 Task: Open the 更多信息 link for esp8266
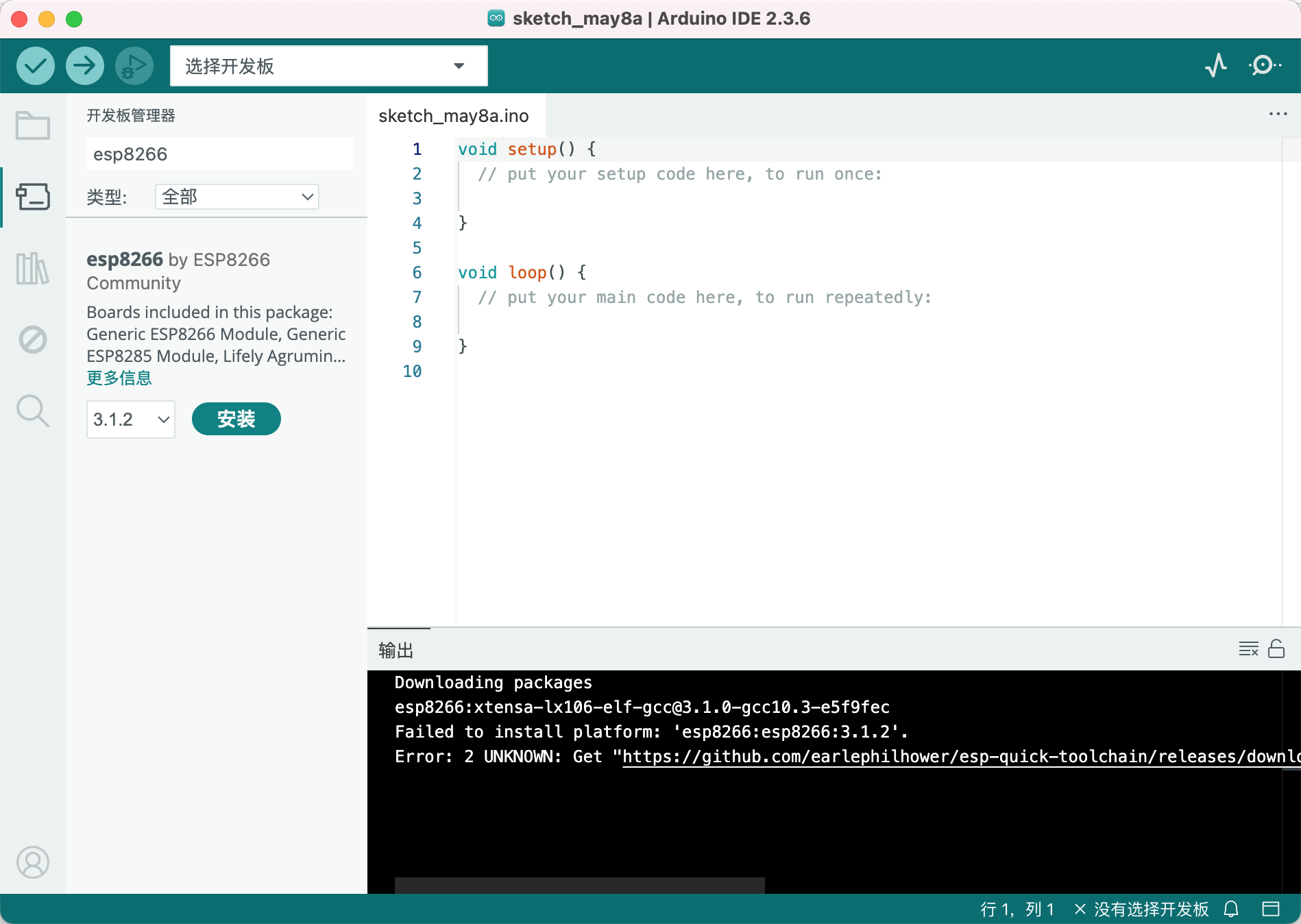click(119, 378)
